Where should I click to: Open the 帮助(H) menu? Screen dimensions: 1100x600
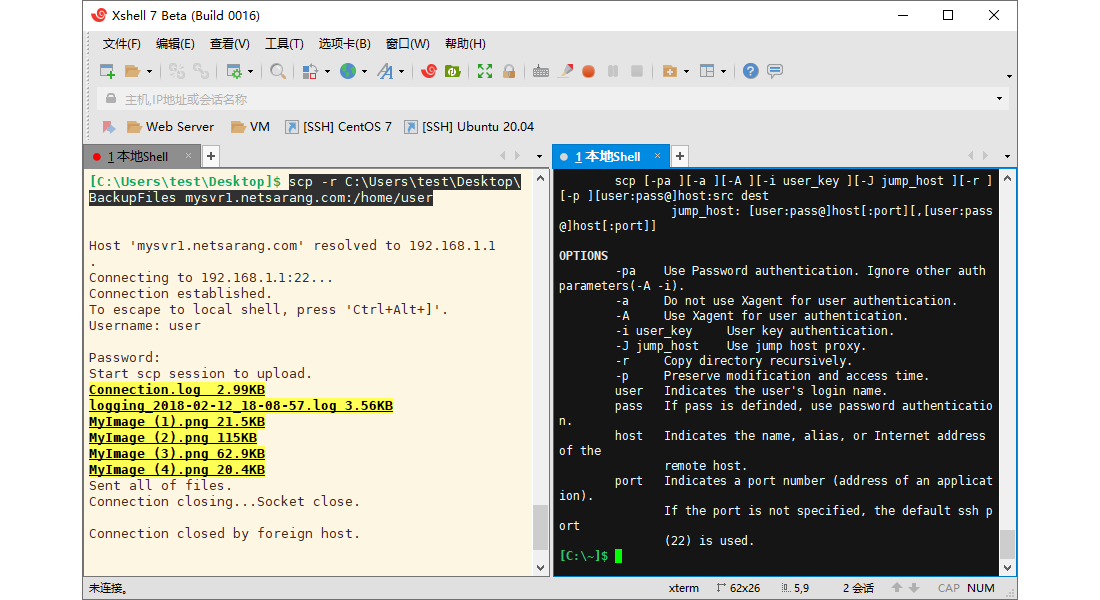pos(465,44)
